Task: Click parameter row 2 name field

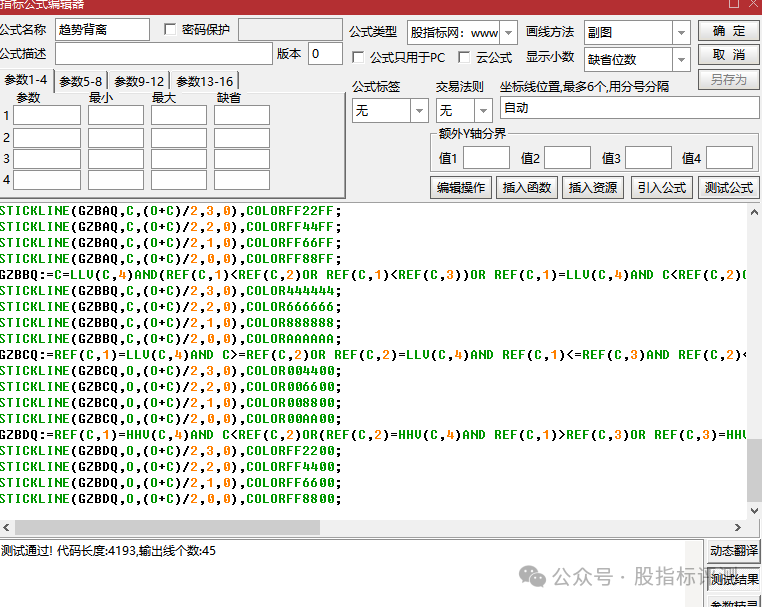Action: click(x=47, y=138)
